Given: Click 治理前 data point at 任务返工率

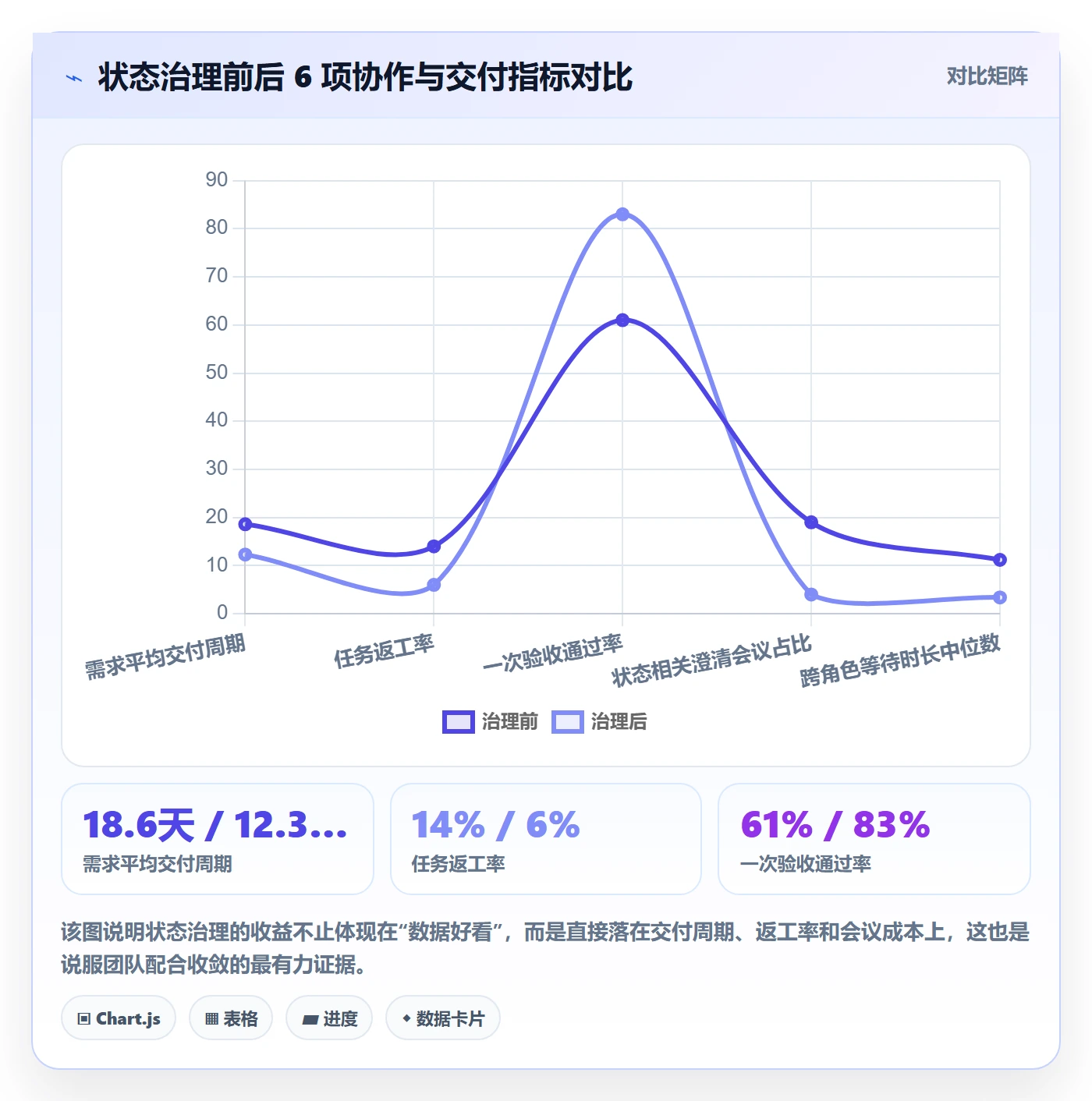Looking at the screenshot, I should coord(434,547).
